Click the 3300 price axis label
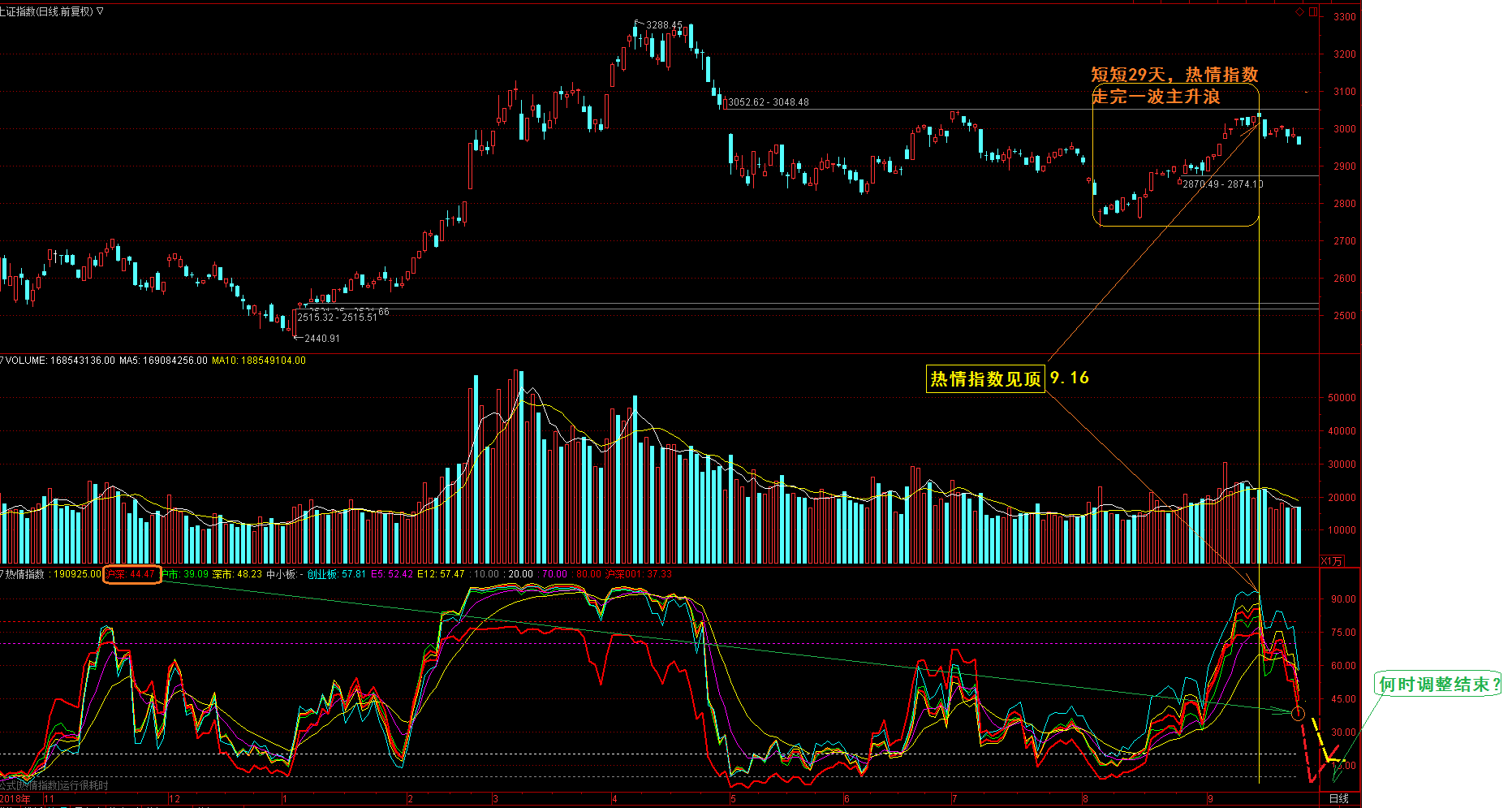The image size is (1512, 808). (1345, 17)
